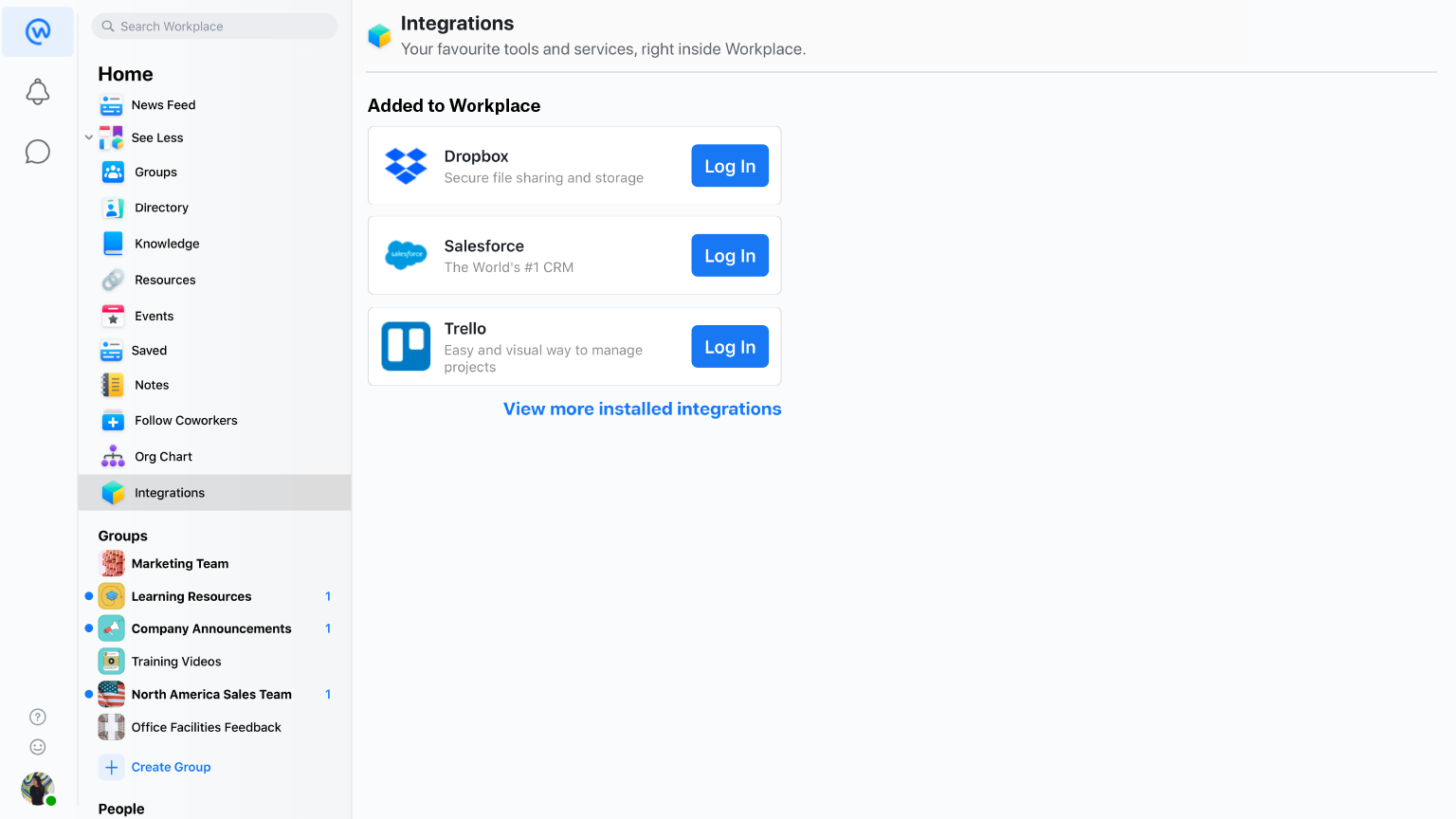Click the Trello logo icon
1456x819 pixels.
[x=406, y=346]
